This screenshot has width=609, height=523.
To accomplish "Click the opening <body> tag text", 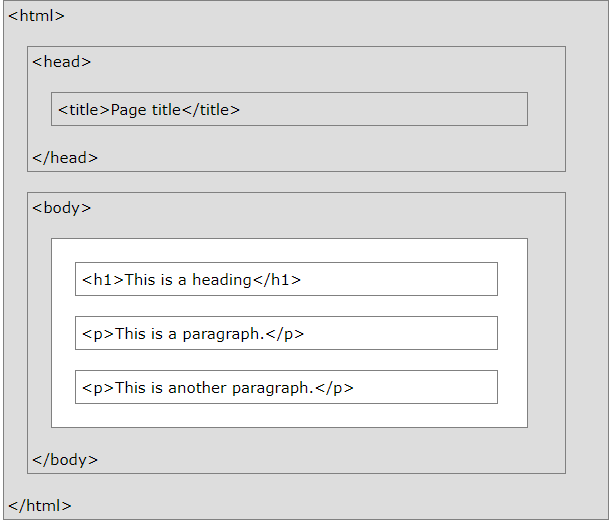I will 61,208.
